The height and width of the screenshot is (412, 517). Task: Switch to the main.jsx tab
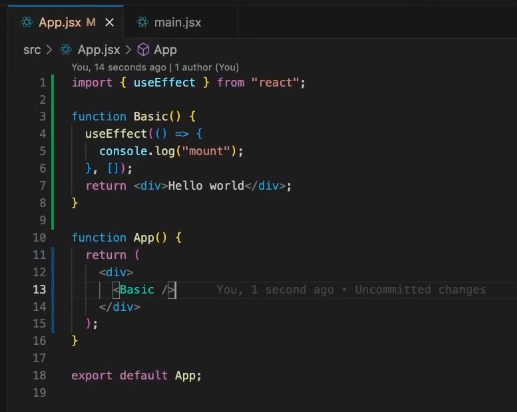[169, 22]
